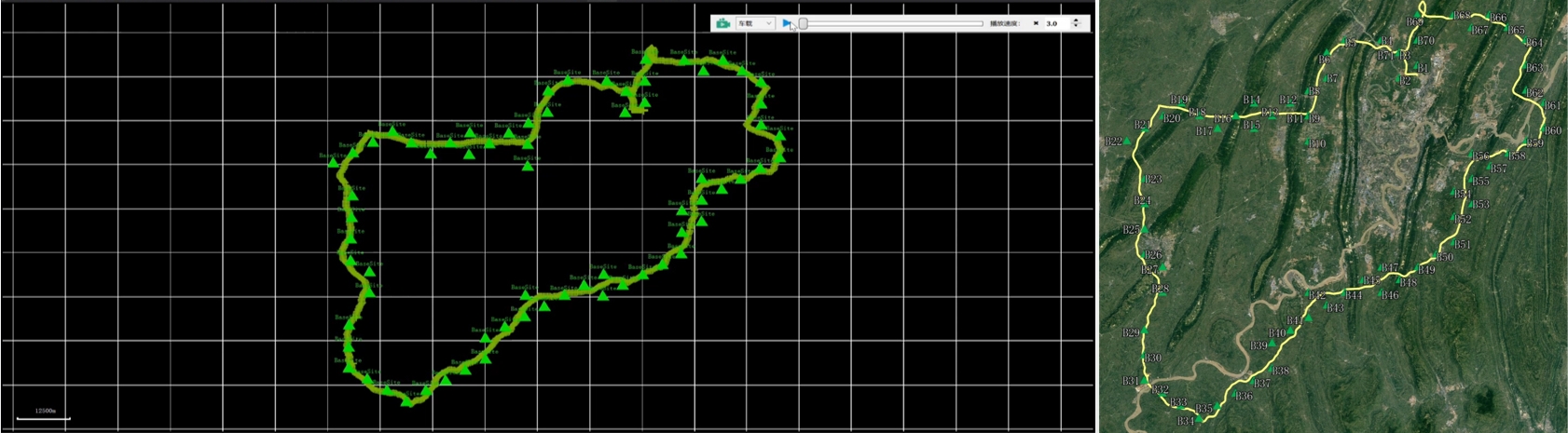Select the B29 triangle marker on satellite map
Viewport: 1568px width, 433px height.
pos(1144,330)
